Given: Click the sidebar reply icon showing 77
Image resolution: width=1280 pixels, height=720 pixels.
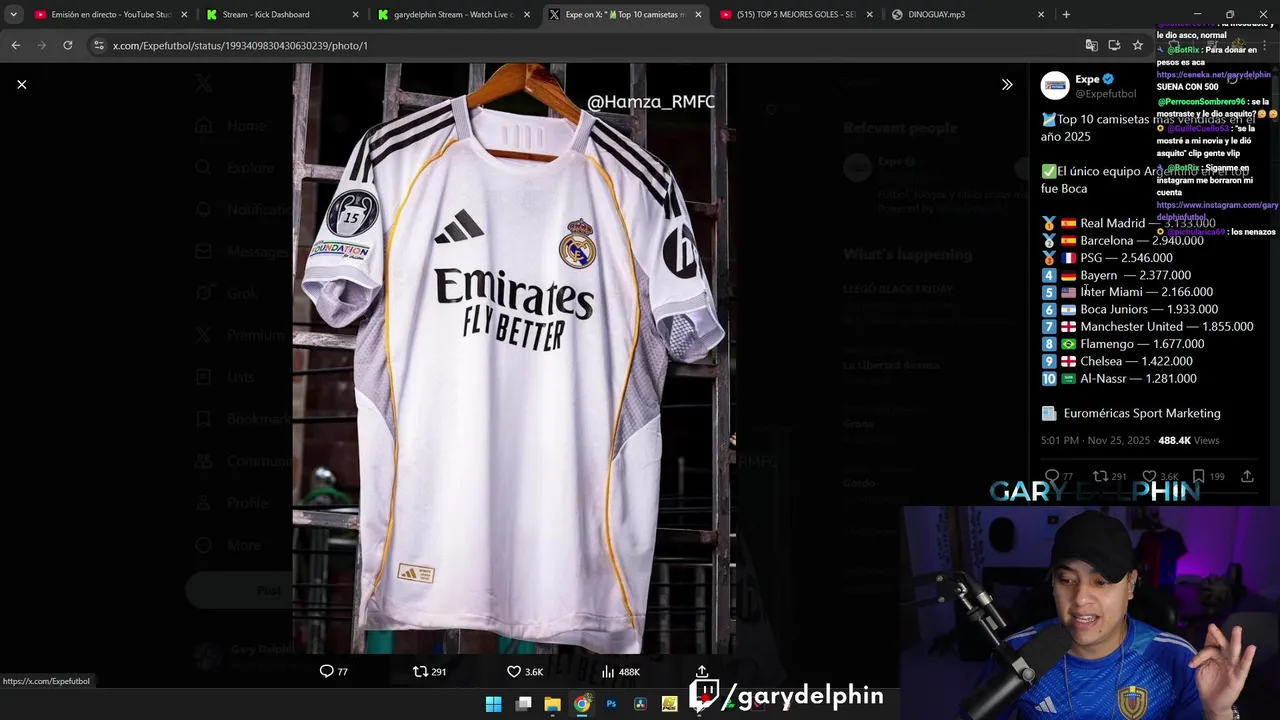Looking at the screenshot, I should pyautogui.click(x=1052, y=477).
